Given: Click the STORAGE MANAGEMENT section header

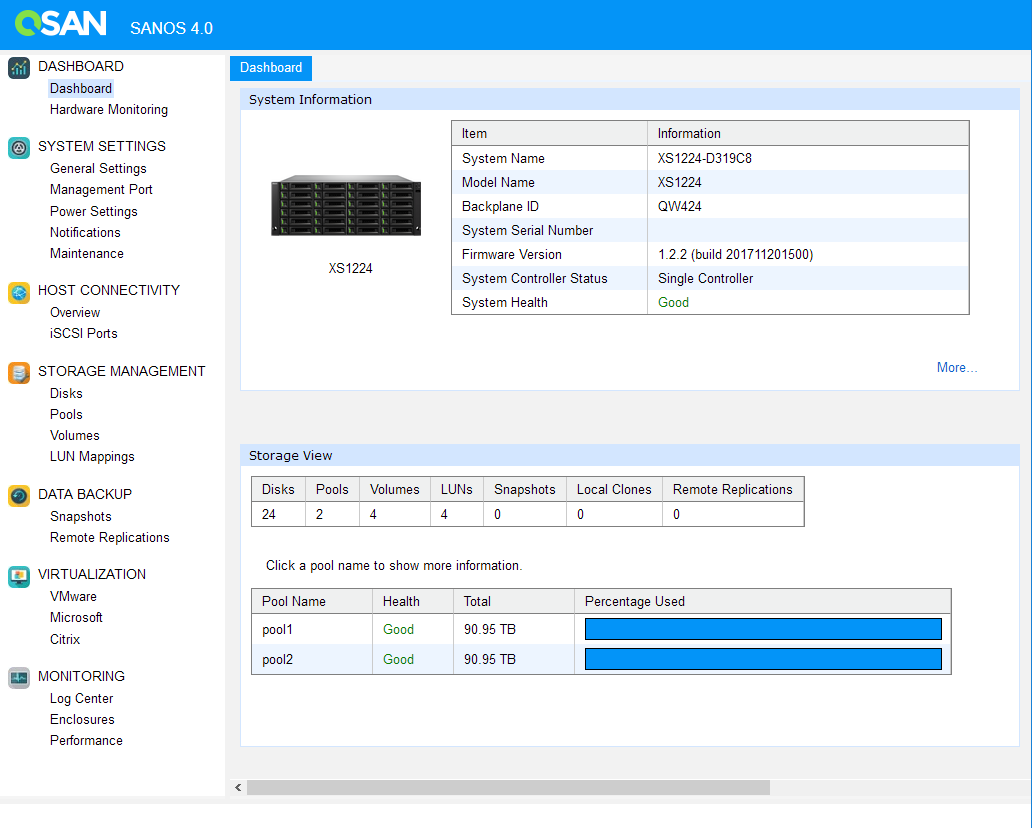Looking at the screenshot, I should [121, 372].
